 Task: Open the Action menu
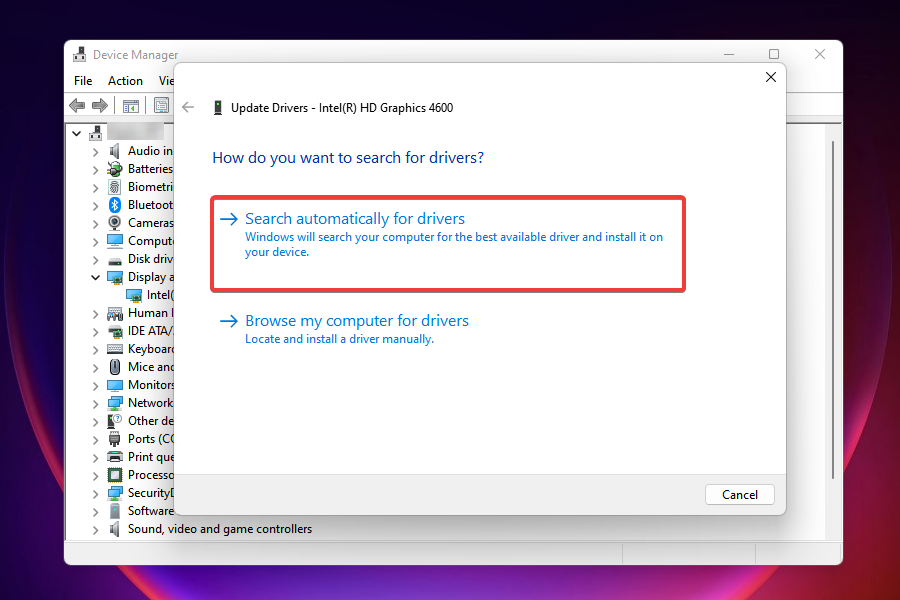pos(125,81)
